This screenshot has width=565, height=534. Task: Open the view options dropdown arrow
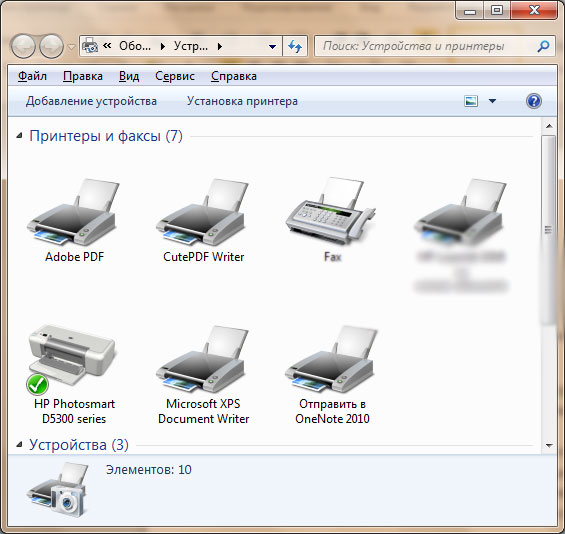(492, 101)
